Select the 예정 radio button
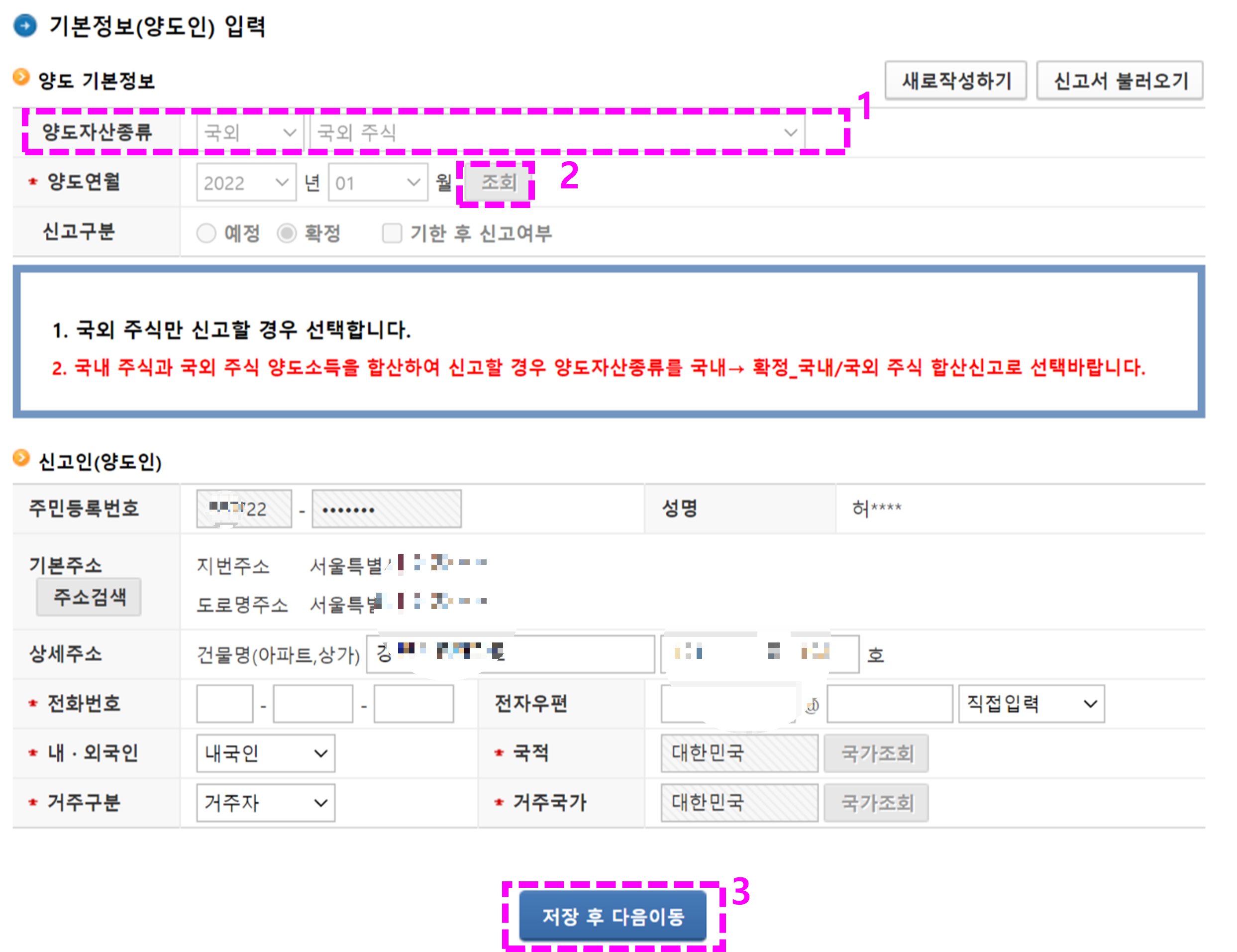 coord(206,233)
